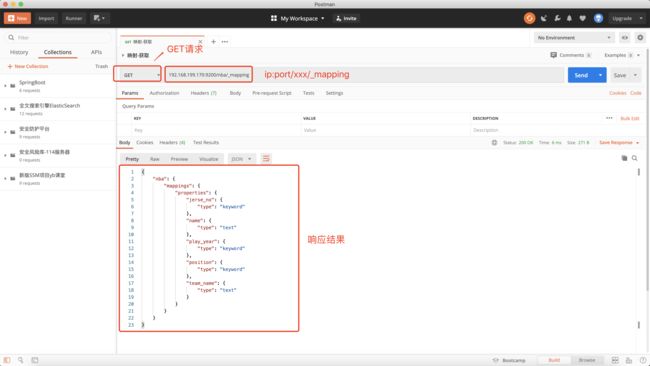650x366 pixels.
Task: Switch to Browse mode
Action: (587, 360)
